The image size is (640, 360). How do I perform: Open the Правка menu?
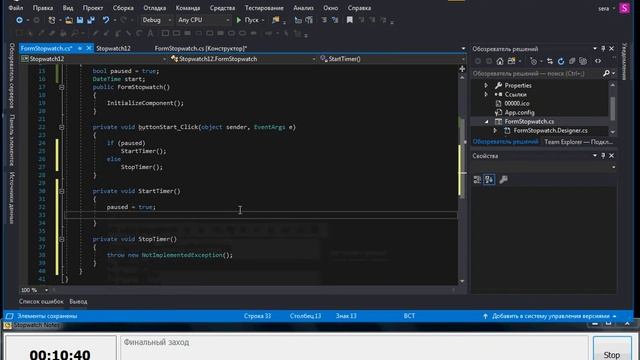[x=43, y=8]
